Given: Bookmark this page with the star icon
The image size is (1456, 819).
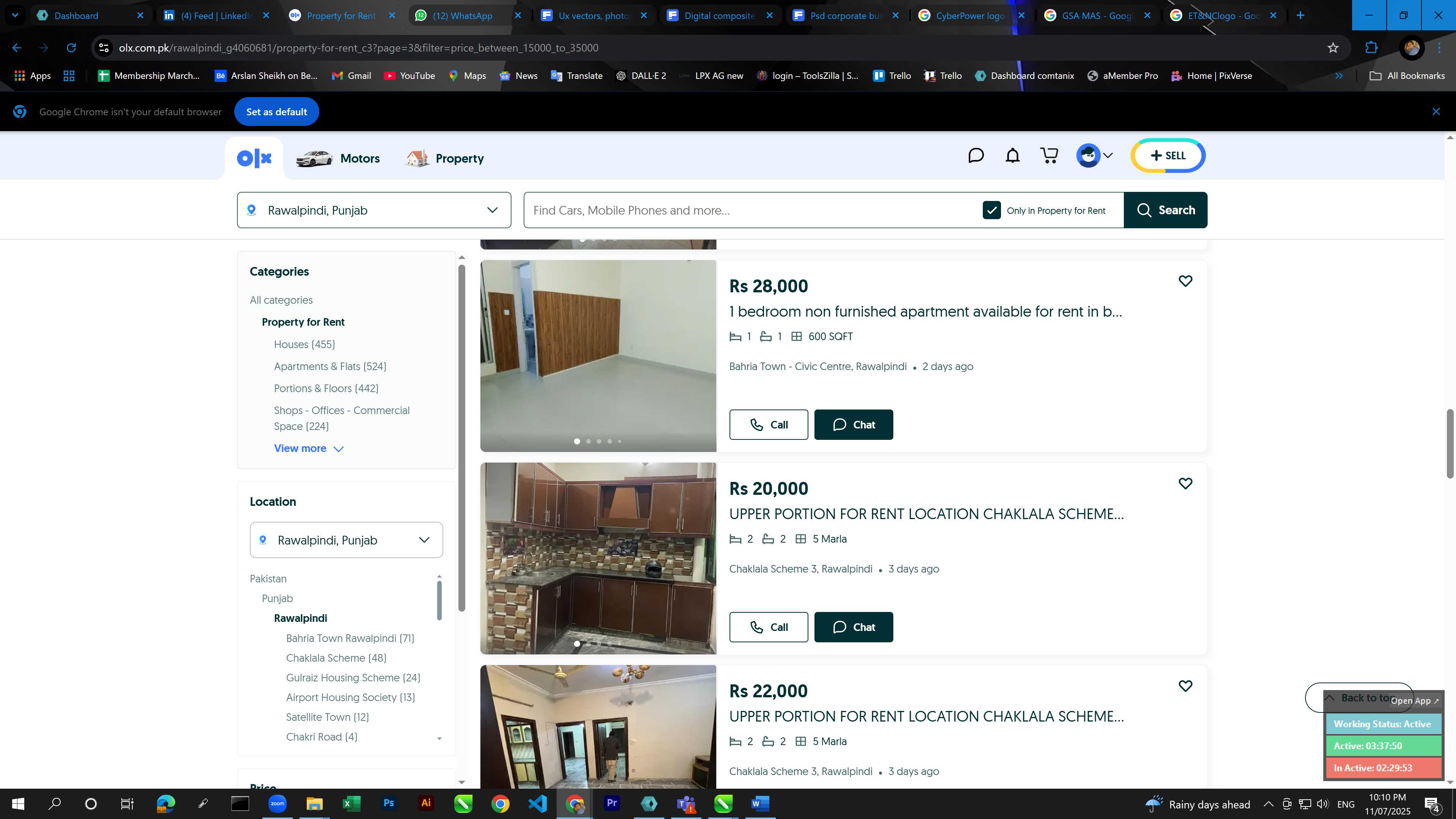Looking at the screenshot, I should click(1334, 48).
